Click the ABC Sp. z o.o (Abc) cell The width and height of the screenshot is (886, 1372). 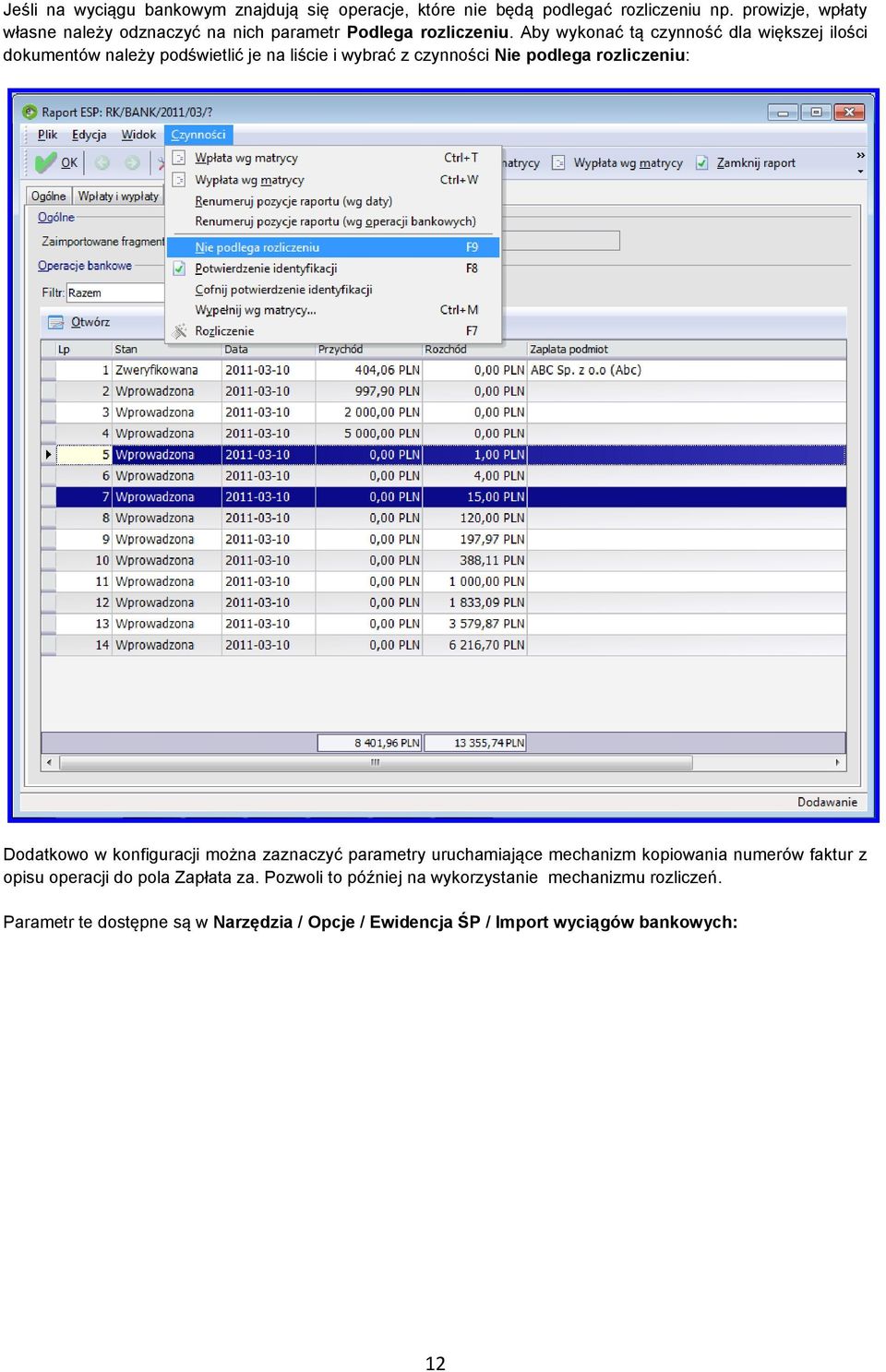point(687,370)
